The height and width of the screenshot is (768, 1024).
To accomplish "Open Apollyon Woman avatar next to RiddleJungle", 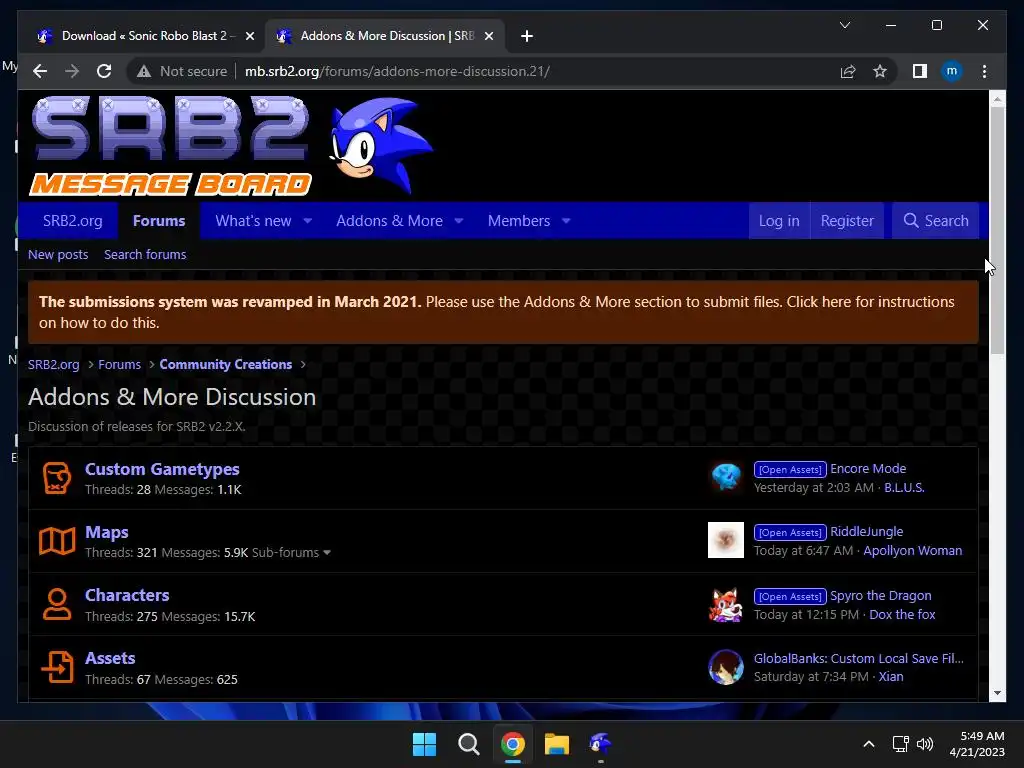I will coord(726,540).
